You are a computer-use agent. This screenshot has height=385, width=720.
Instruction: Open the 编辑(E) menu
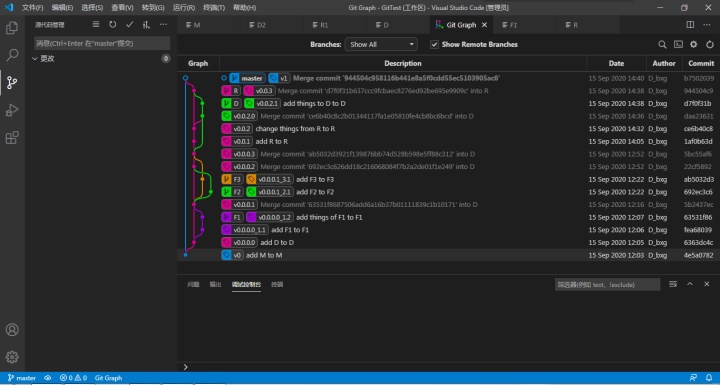(x=62, y=7)
